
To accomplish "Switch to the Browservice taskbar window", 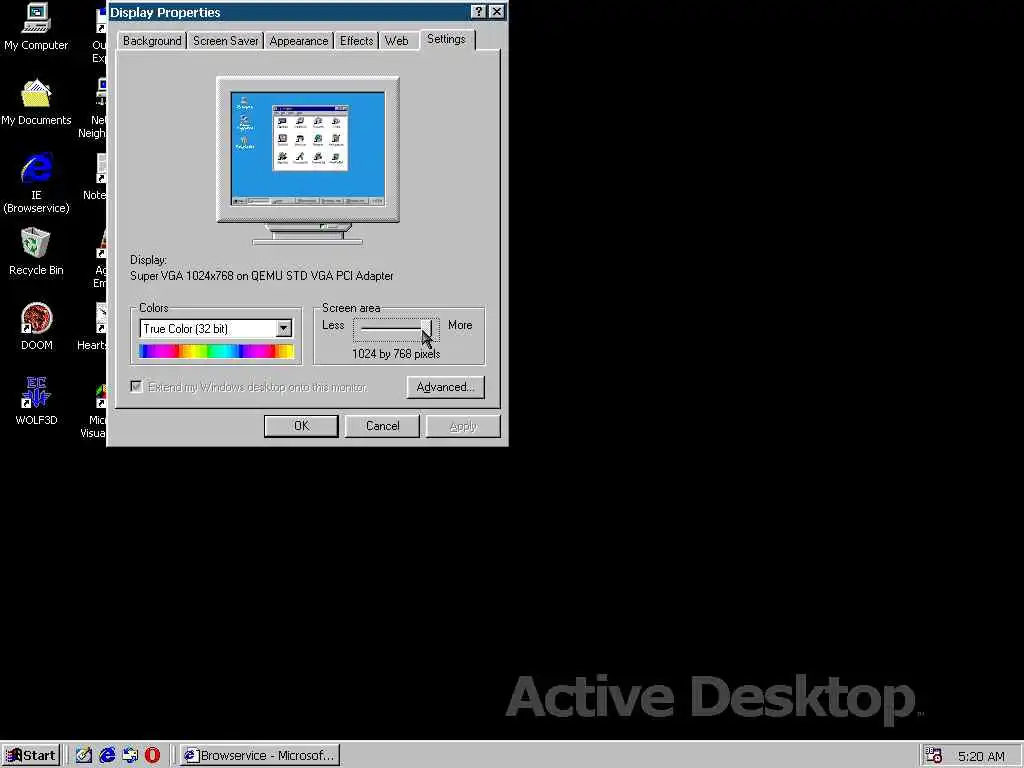I will point(260,756).
